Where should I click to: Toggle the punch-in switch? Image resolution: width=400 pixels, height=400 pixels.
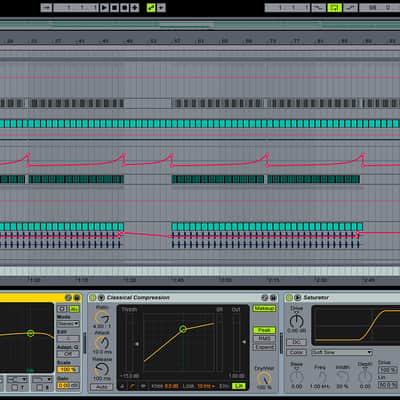318,7
